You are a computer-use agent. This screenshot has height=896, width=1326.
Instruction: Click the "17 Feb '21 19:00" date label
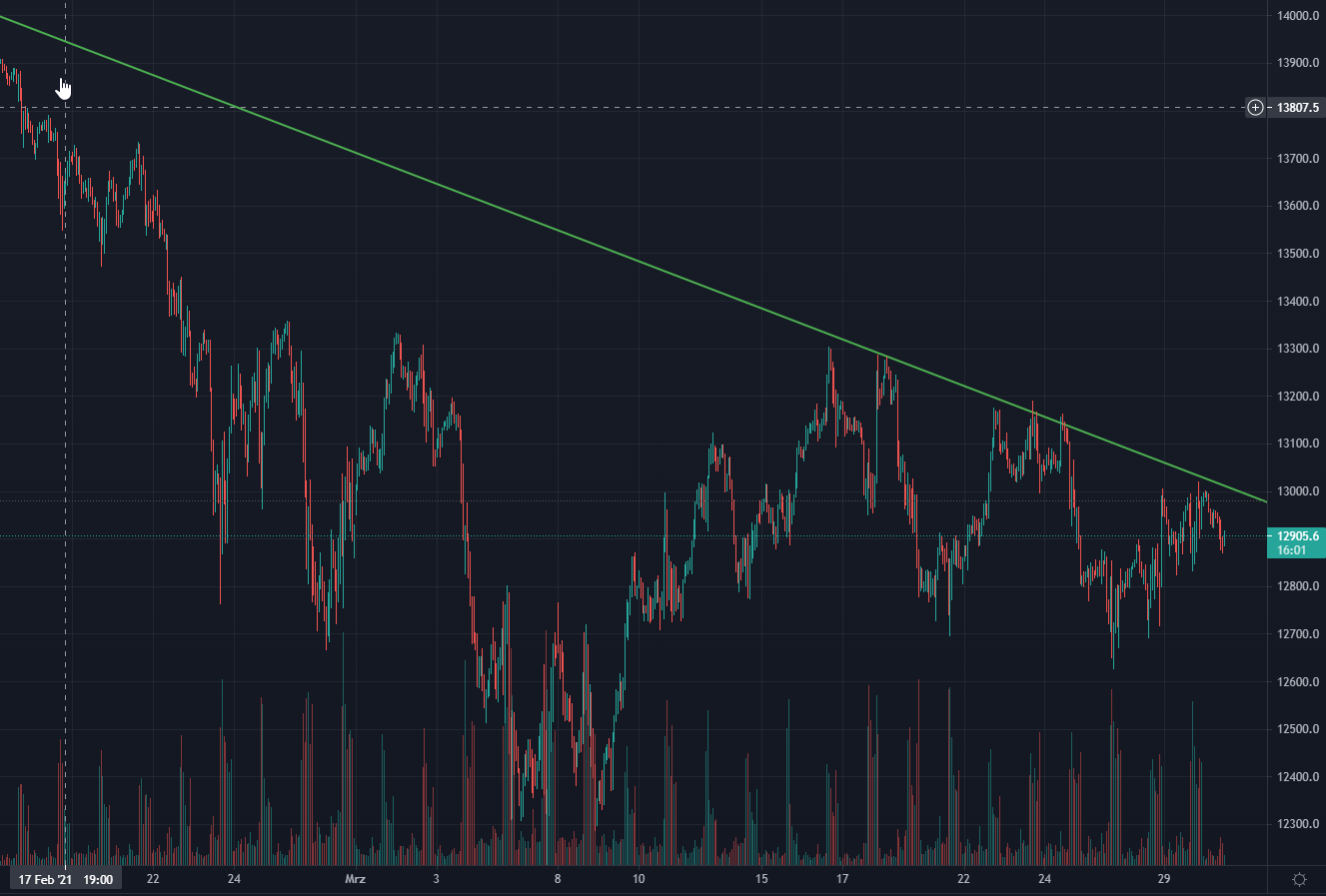click(66, 880)
